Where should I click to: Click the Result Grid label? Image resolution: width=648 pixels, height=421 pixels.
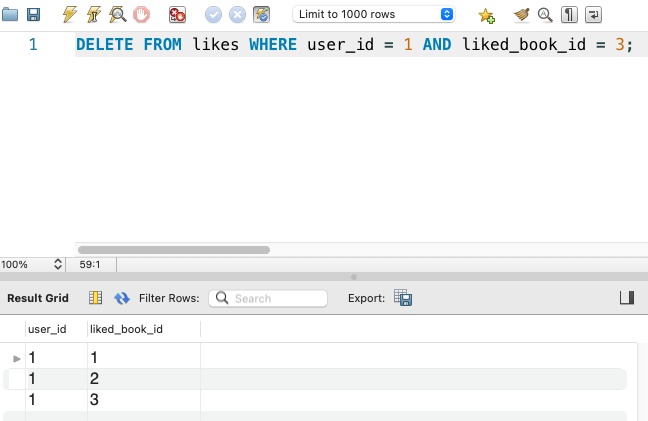tap(38, 298)
